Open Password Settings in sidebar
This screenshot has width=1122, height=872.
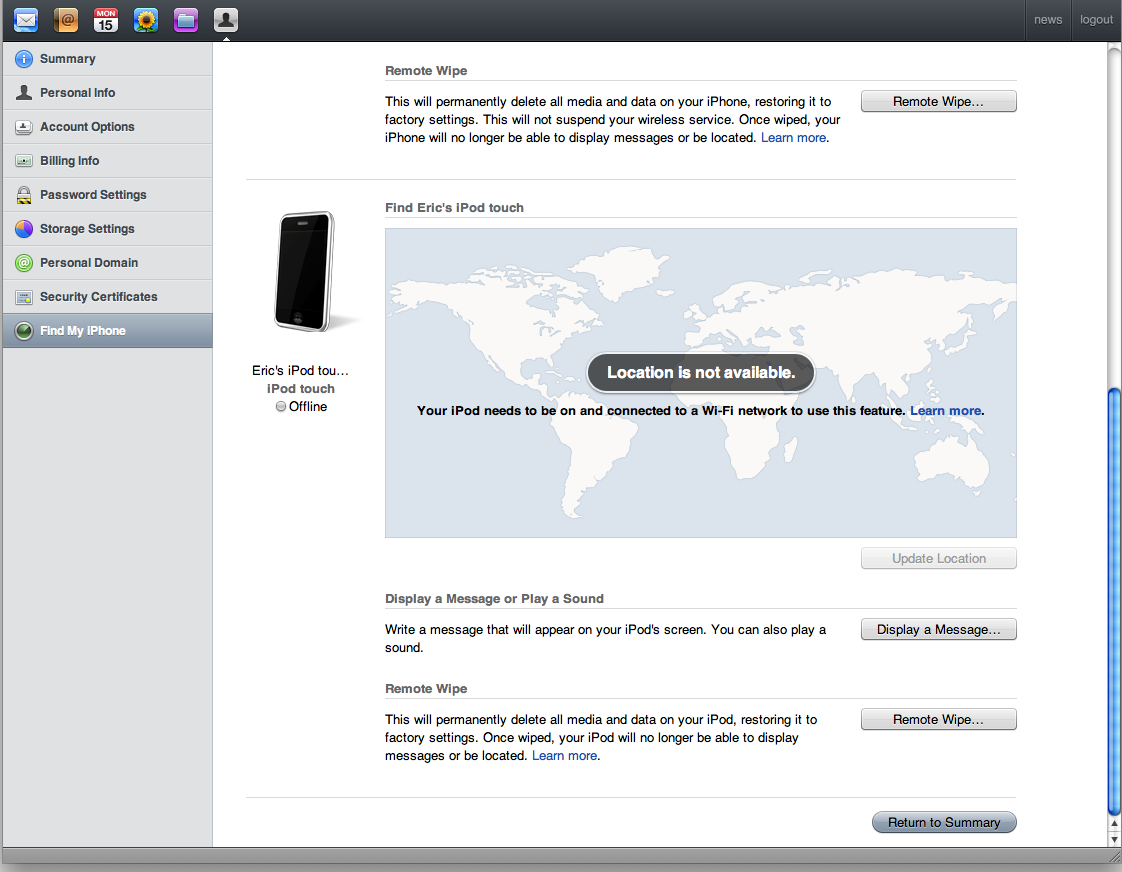click(107, 195)
